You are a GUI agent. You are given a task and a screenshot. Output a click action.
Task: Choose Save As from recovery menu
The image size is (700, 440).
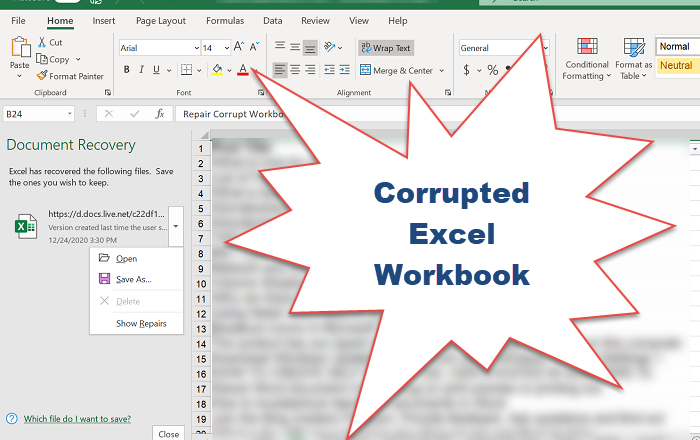(x=137, y=279)
